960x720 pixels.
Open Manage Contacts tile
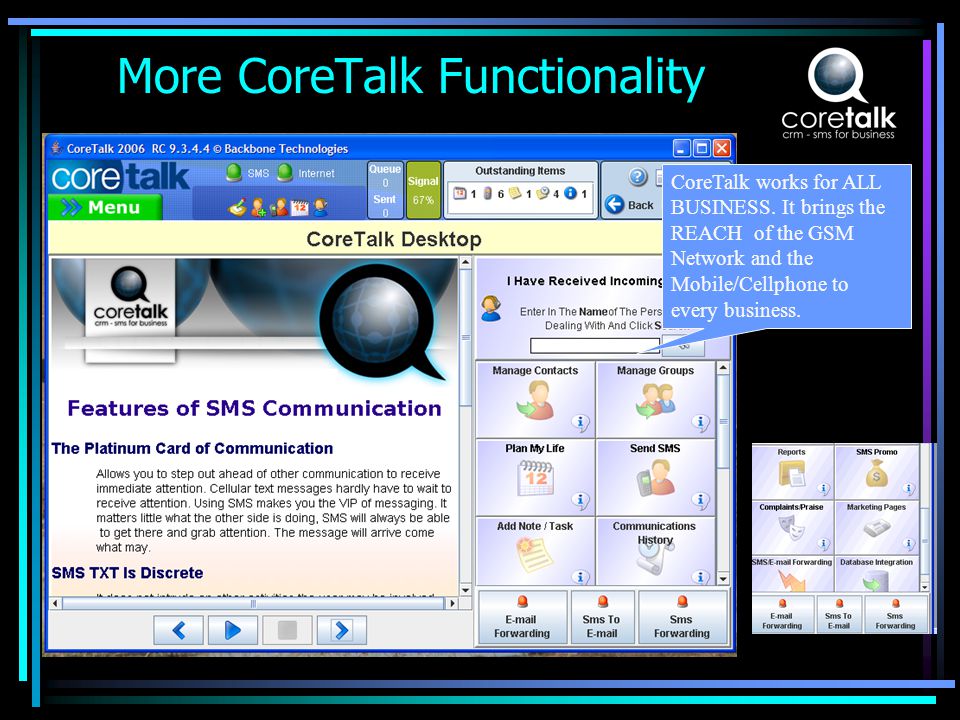tap(535, 399)
